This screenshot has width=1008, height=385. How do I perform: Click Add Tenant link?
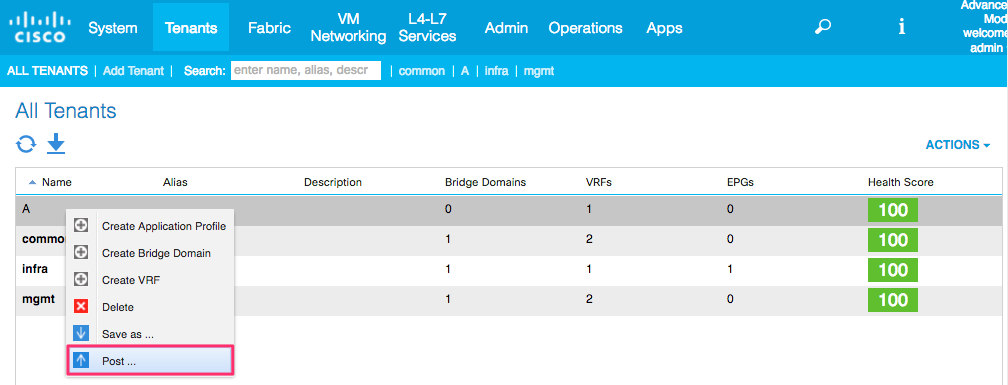click(x=133, y=71)
